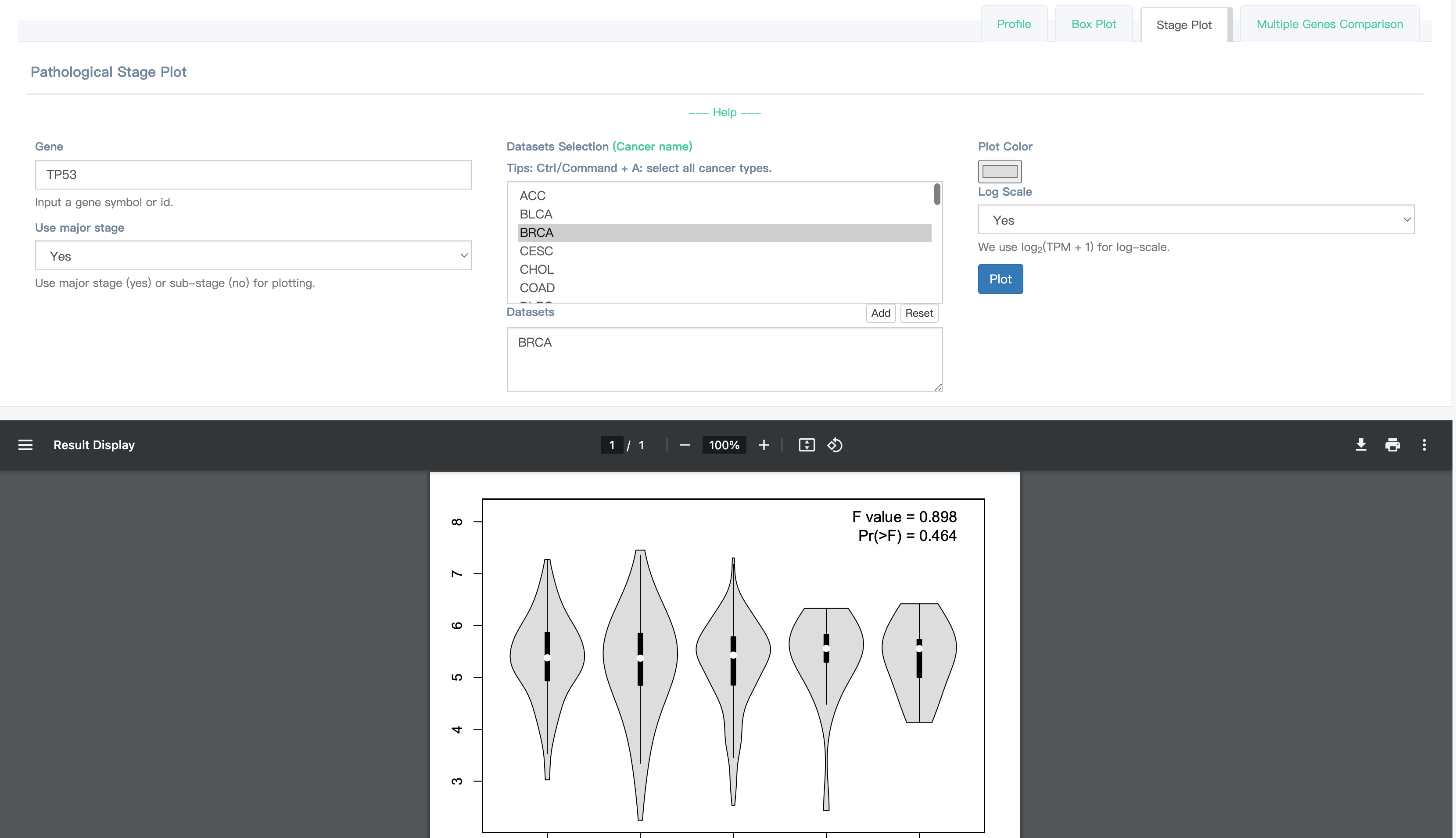
Task: Open the PDF viewer more actions menu
Action: (x=1424, y=445)
